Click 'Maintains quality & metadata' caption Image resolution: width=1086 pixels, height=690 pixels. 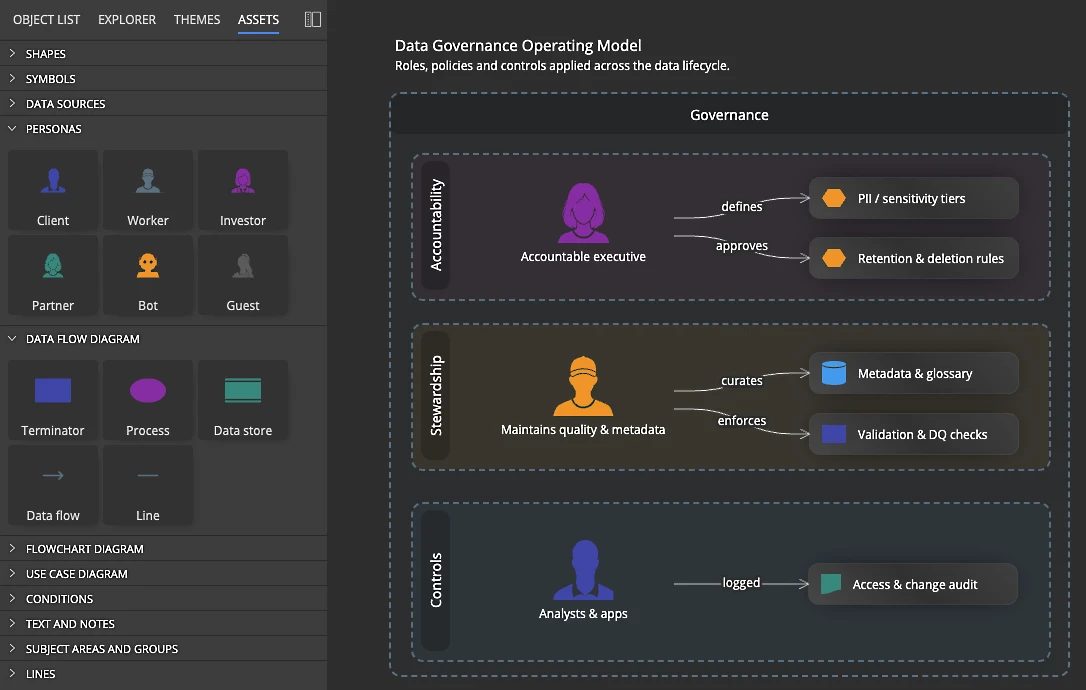583,430
